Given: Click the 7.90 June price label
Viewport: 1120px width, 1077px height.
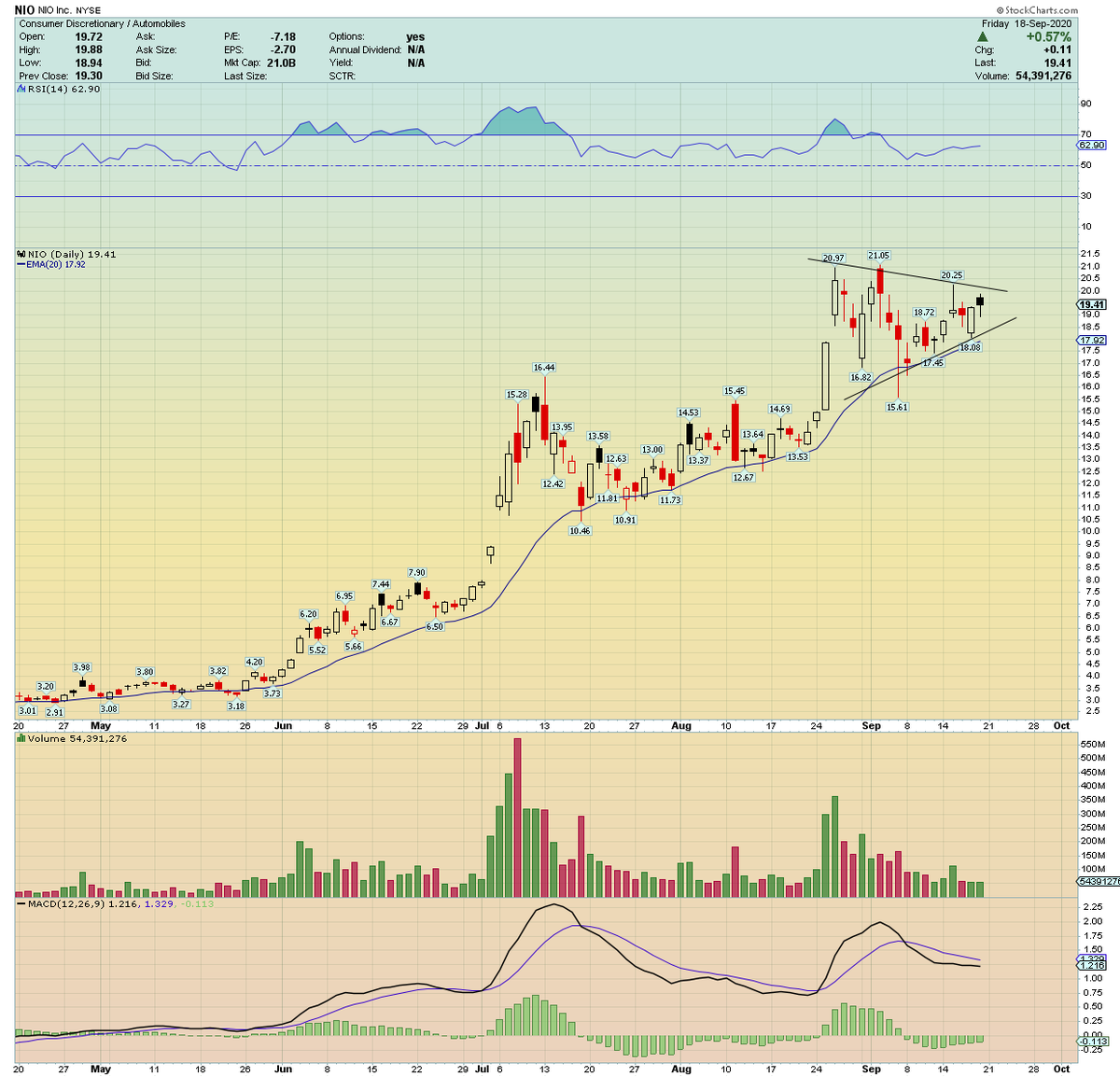Looking at the screenshot, I should pos(416,572).
